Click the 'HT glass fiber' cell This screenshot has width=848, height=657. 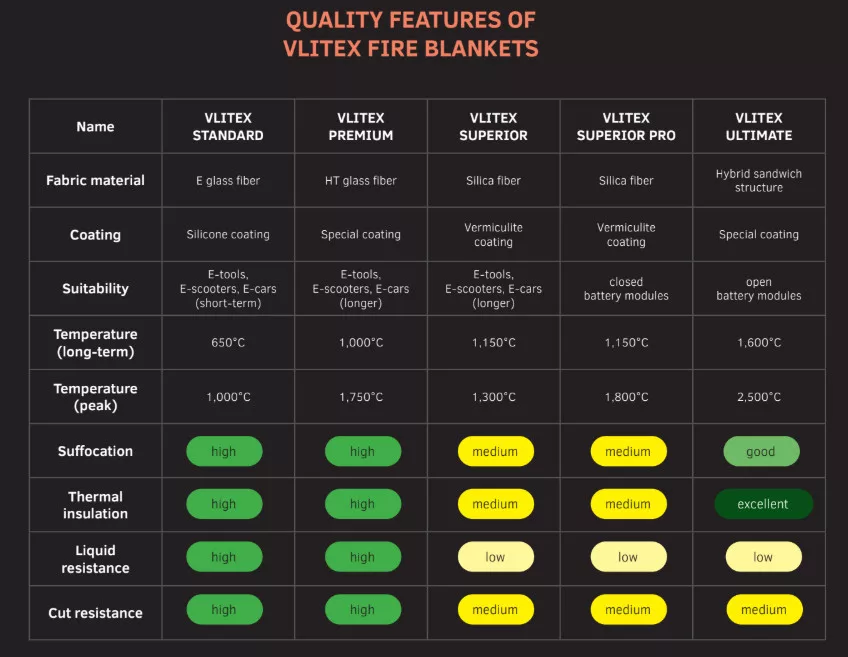coord(361,181)
